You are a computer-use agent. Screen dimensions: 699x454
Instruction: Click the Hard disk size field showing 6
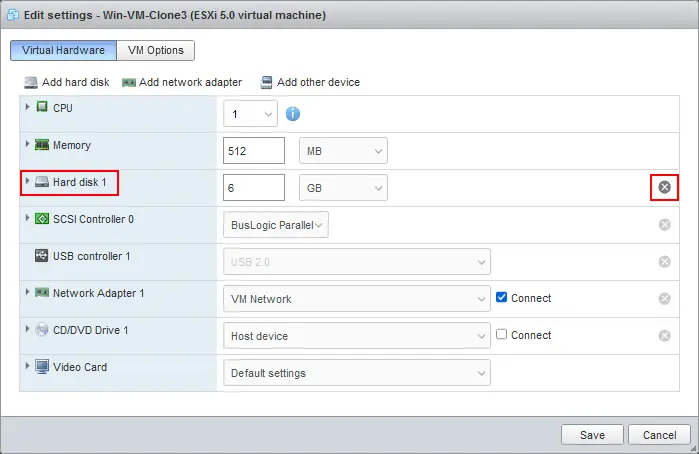[x=254, y=188]
